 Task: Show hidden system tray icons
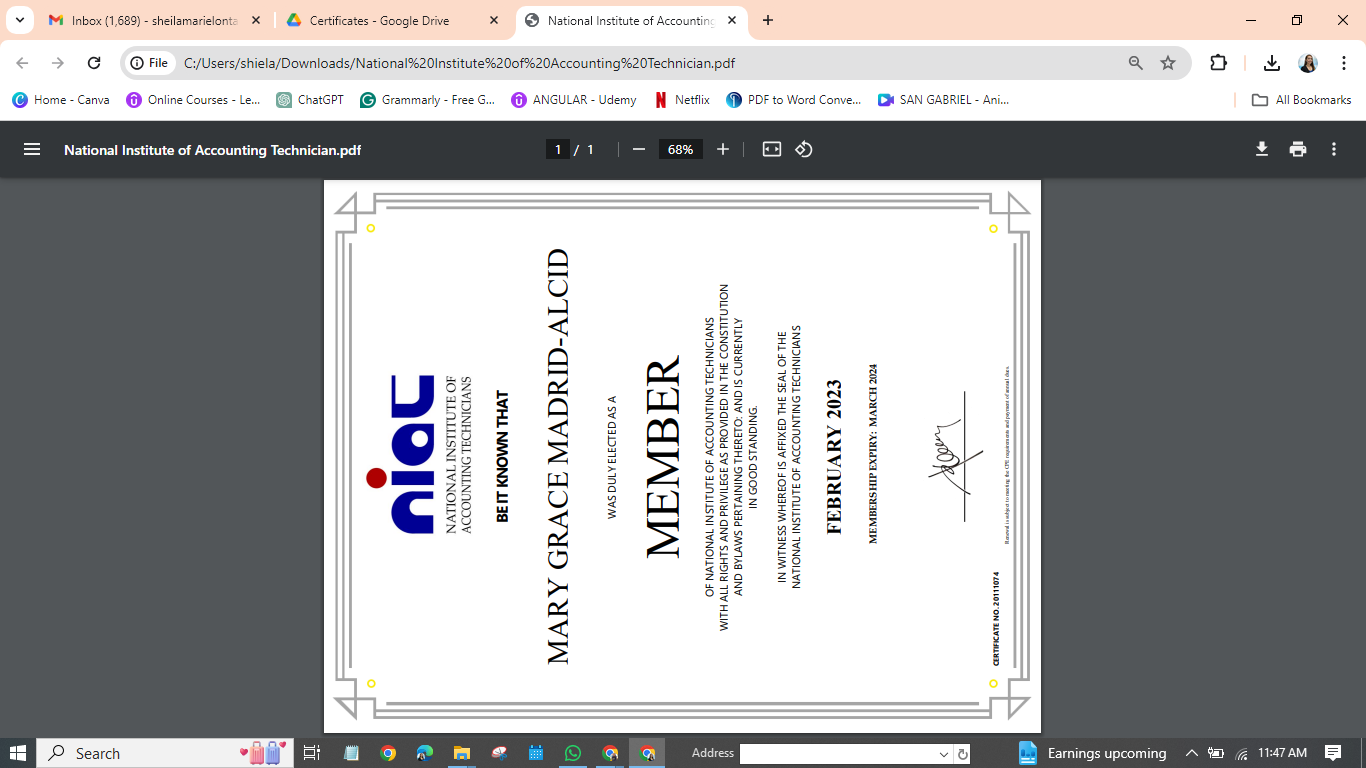[1191, 753]
